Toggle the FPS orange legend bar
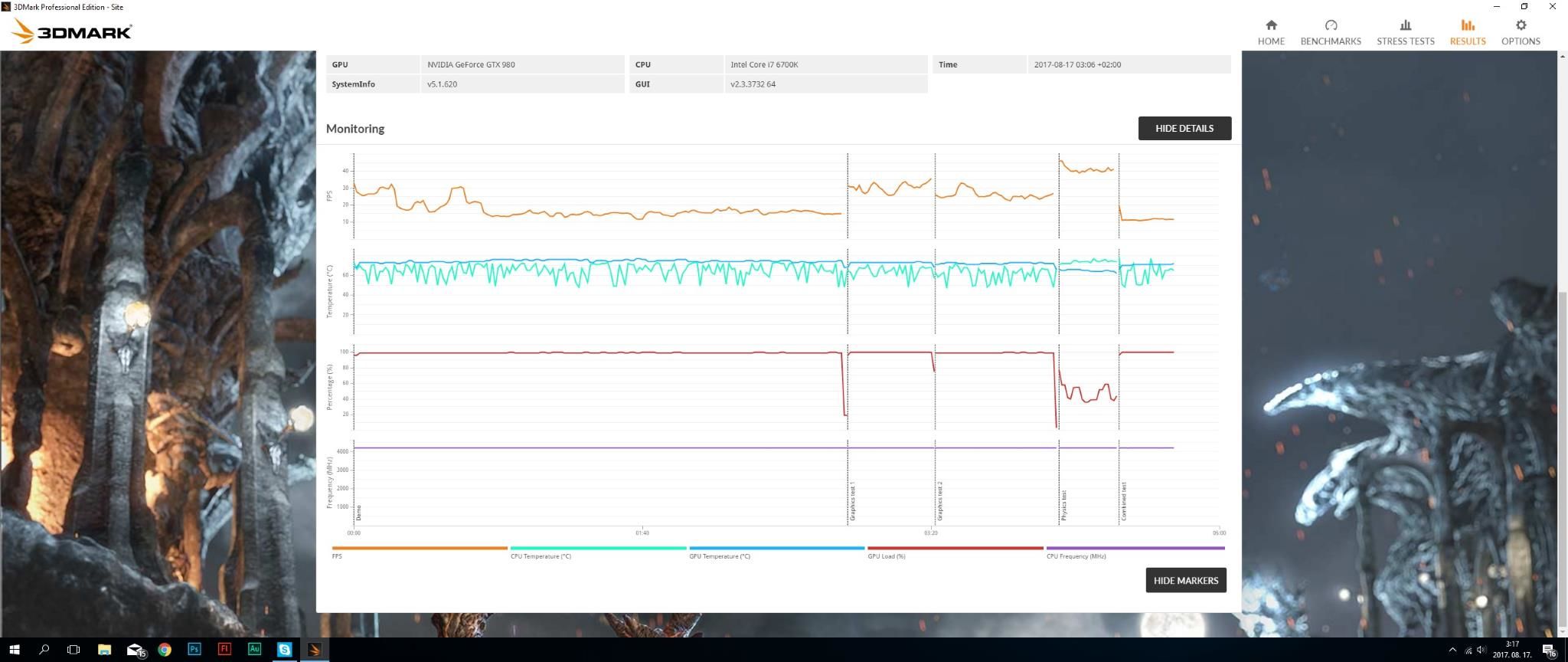The width and height of the screenshot is (1568, 662). tap(420, 548)
